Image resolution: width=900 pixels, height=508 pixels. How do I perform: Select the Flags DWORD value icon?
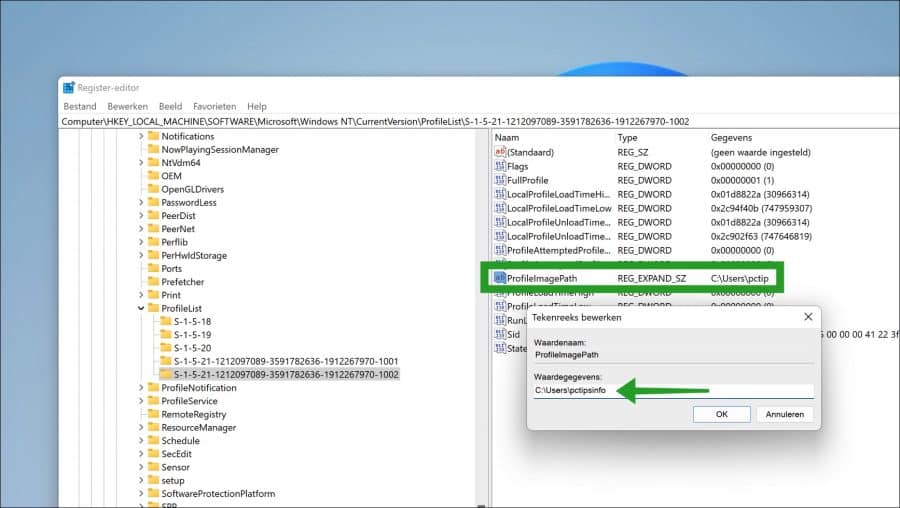(500, 166)
